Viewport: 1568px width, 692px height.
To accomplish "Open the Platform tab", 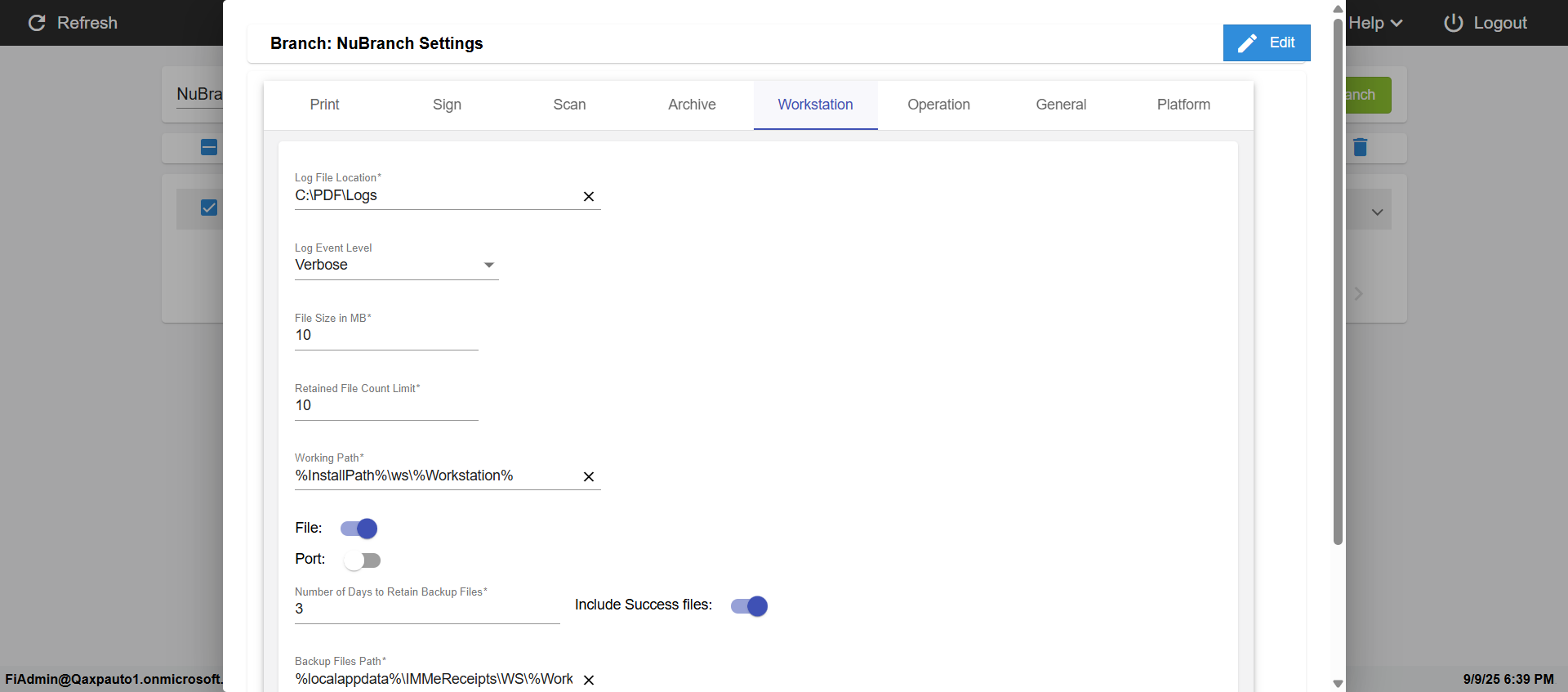I will (x=1183, y=105).
